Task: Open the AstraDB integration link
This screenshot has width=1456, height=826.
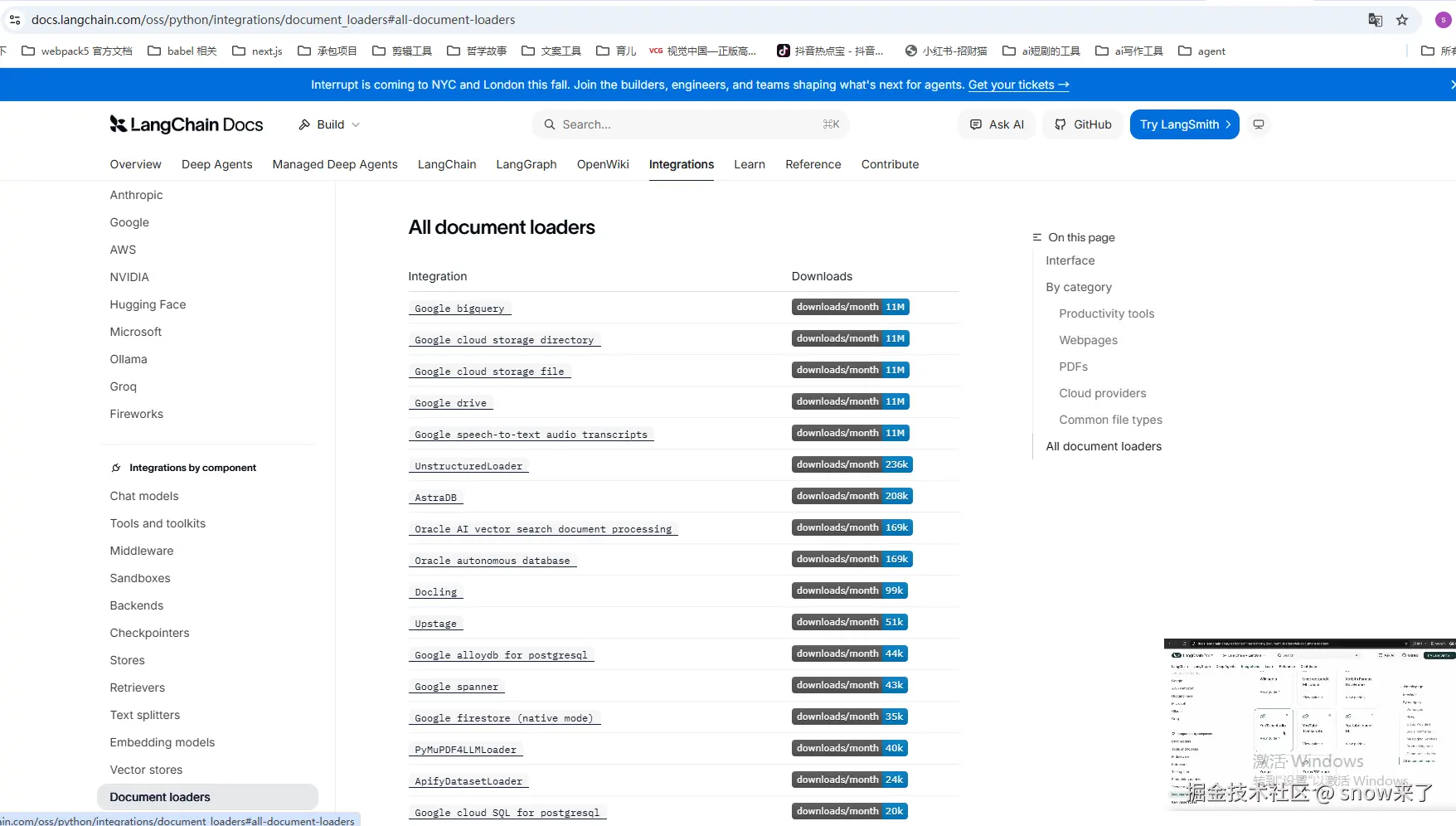Action: tap(436, 498)
